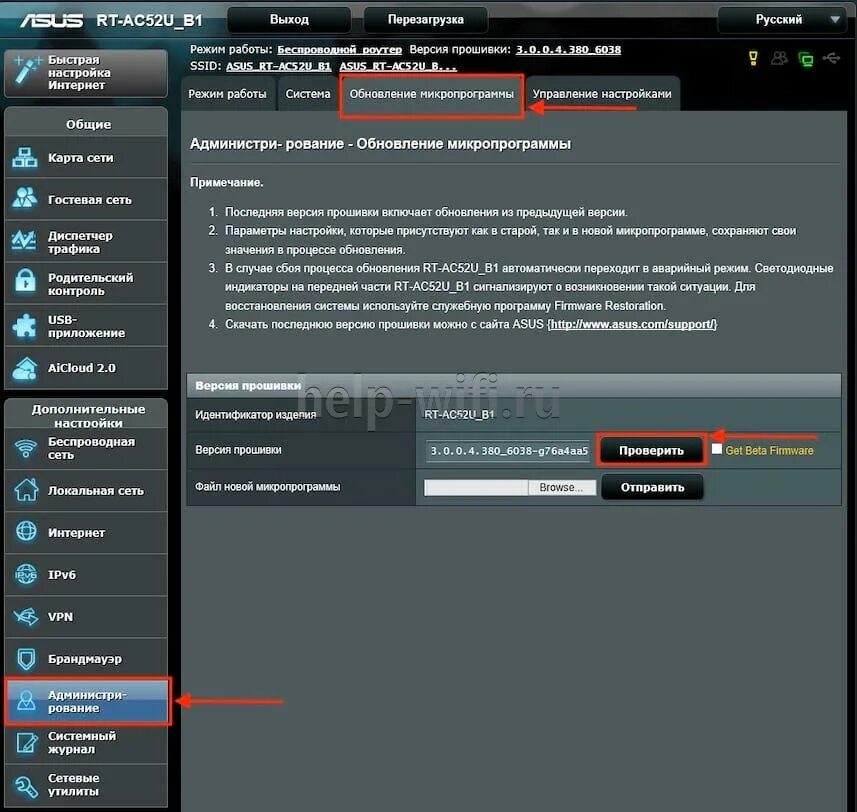Click the USB status icon
This screenshot has height=812, width=857.
(x=831, y=57)
